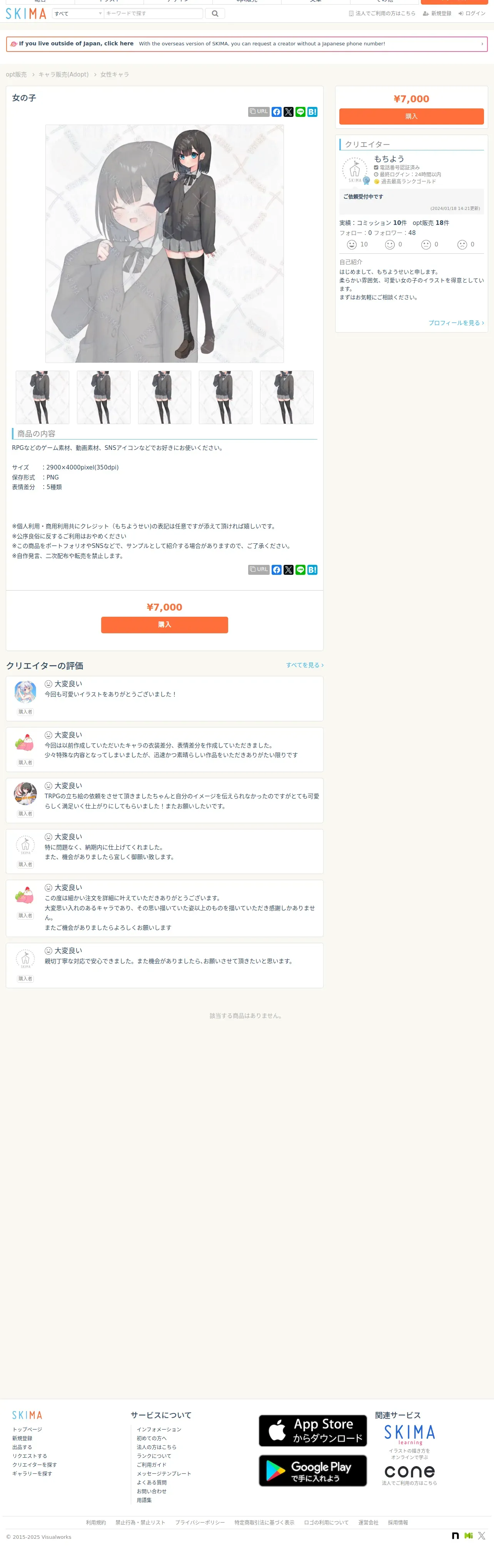
Task: Click the orange 購入 button below description
Action: [x=164, y=625]
